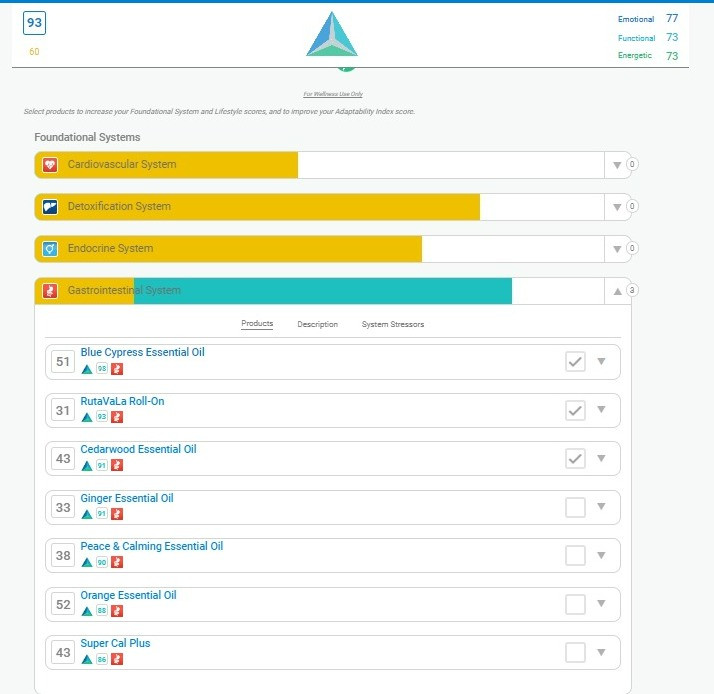Click the triangle logo at top center
Viewport: 714px width, 694px height.
coord(332,34)
